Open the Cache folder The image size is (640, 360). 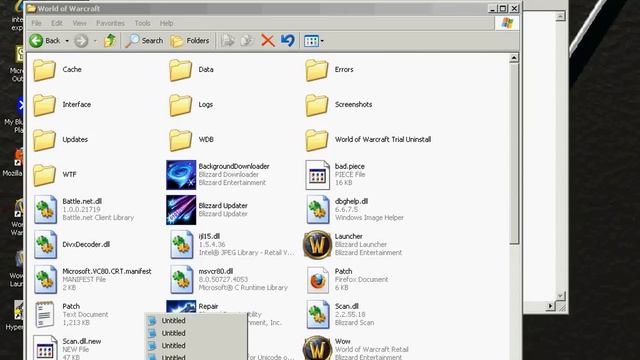coord(58,70)
